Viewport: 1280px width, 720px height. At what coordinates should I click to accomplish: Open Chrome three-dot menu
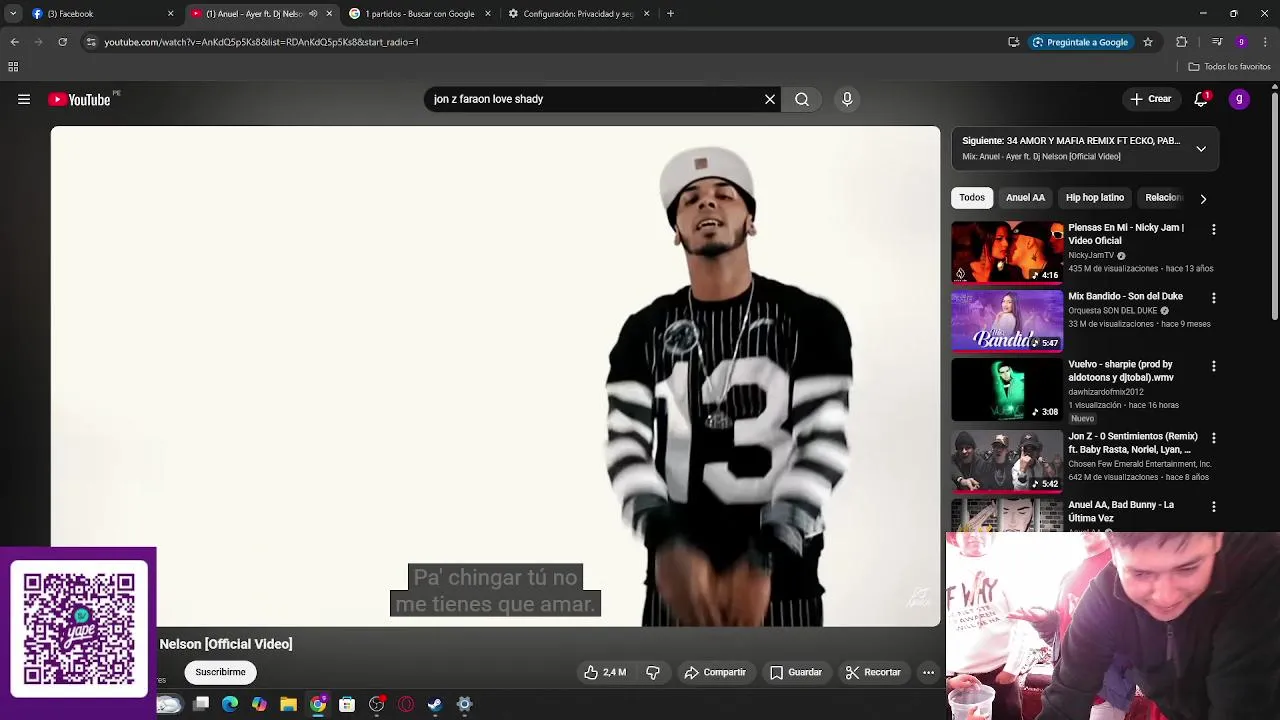pyautogui.click(x=1266, y=42)
